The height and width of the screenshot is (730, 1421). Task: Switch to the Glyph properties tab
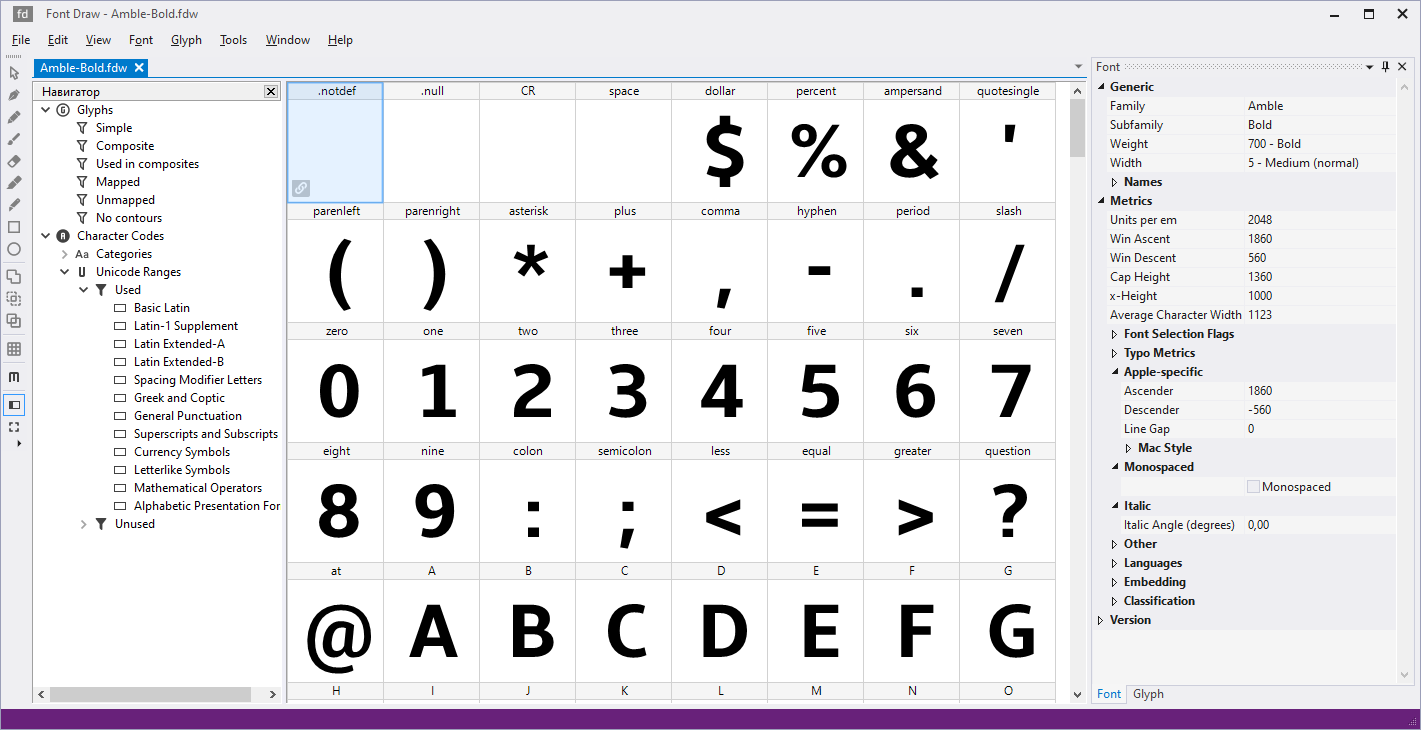(1148, 694)
